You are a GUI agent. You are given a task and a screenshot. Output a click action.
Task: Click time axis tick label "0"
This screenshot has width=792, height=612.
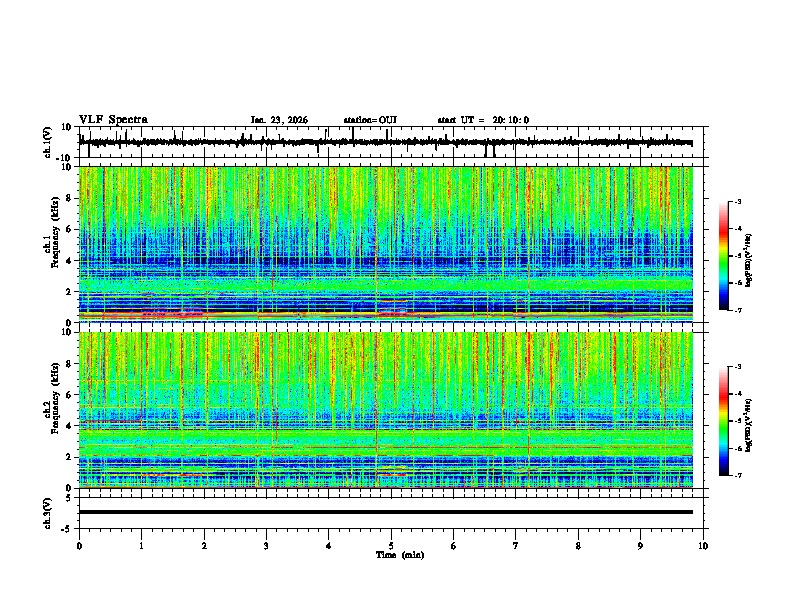pos(79,546)
